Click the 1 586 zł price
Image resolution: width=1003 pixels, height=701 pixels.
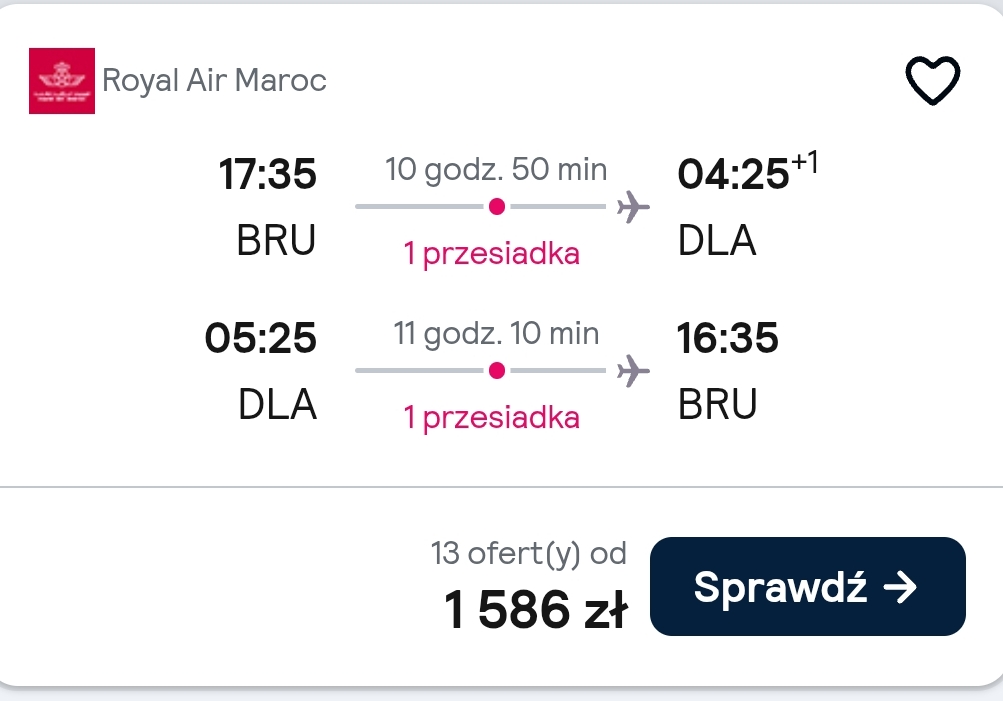536,609
